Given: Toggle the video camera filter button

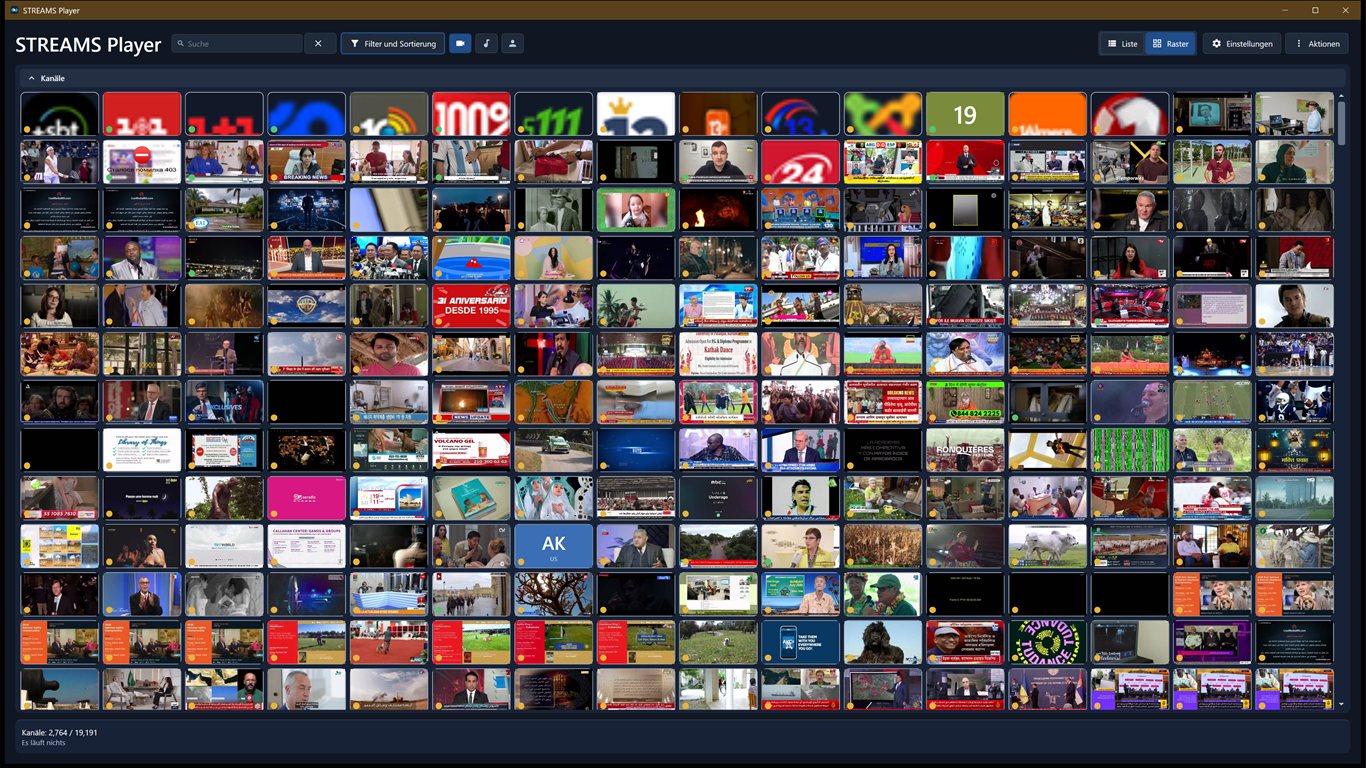Looking at the screenshot, I should tap(460, 44).
